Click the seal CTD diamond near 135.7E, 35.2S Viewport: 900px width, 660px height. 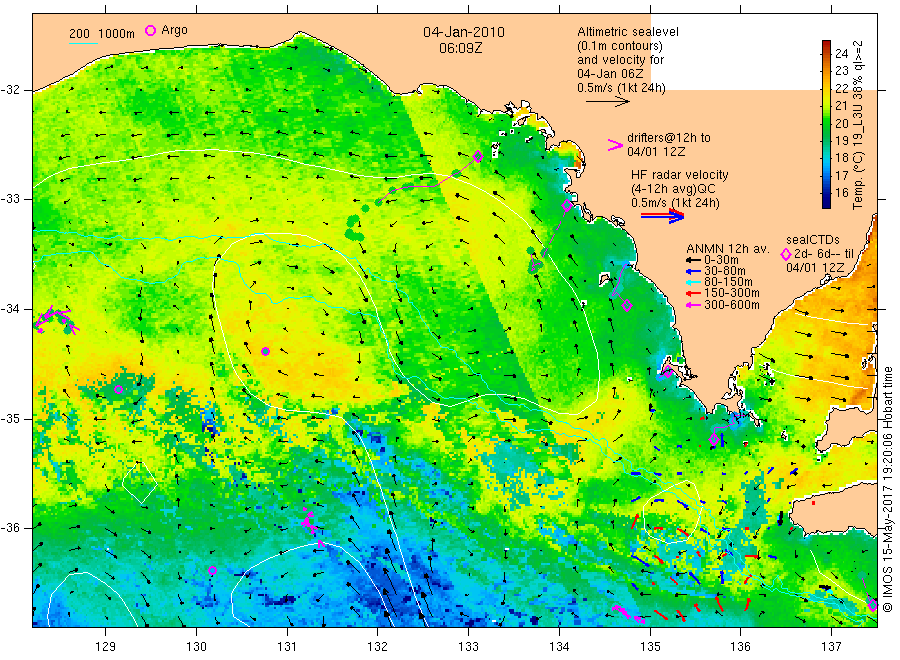coord(714,440)
